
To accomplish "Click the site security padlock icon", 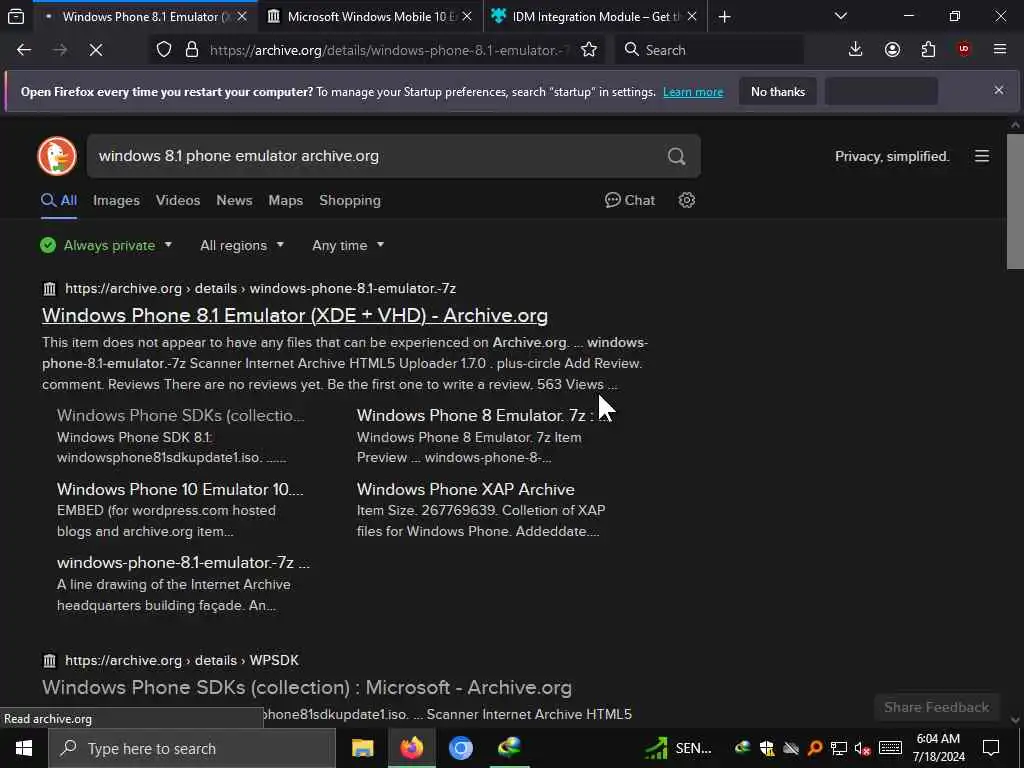I will point(191,50).
